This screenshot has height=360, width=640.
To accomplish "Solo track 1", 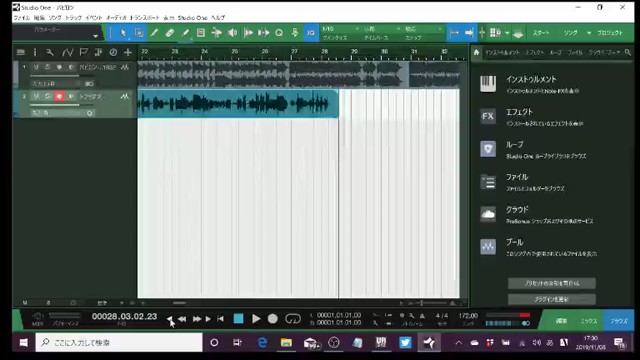I will (47, 67).
